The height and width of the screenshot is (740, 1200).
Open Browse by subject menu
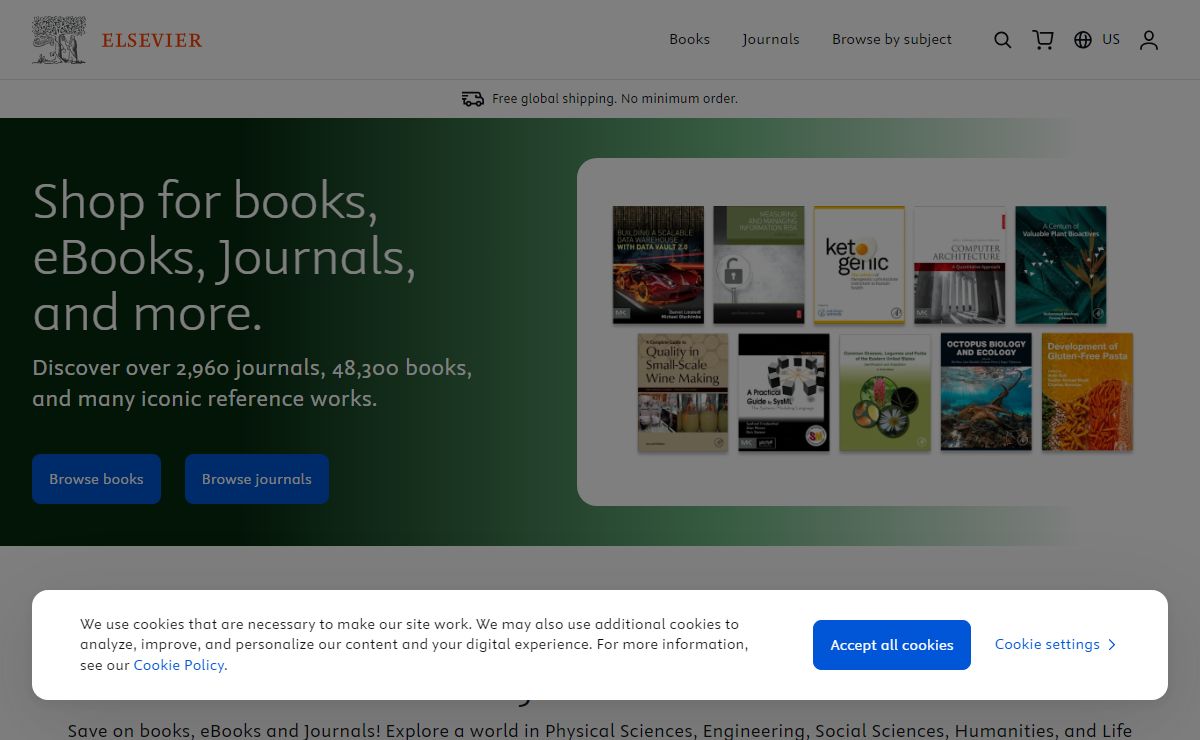point(892,39)
